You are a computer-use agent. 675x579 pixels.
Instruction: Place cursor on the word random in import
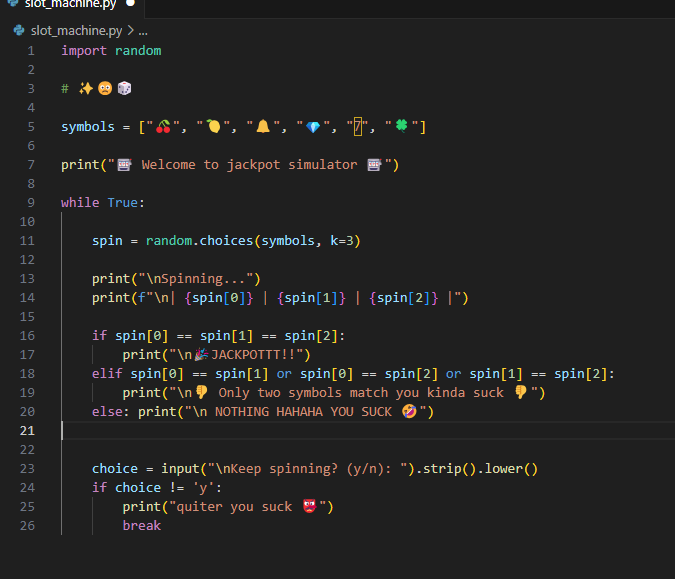[x=138, y=51]
